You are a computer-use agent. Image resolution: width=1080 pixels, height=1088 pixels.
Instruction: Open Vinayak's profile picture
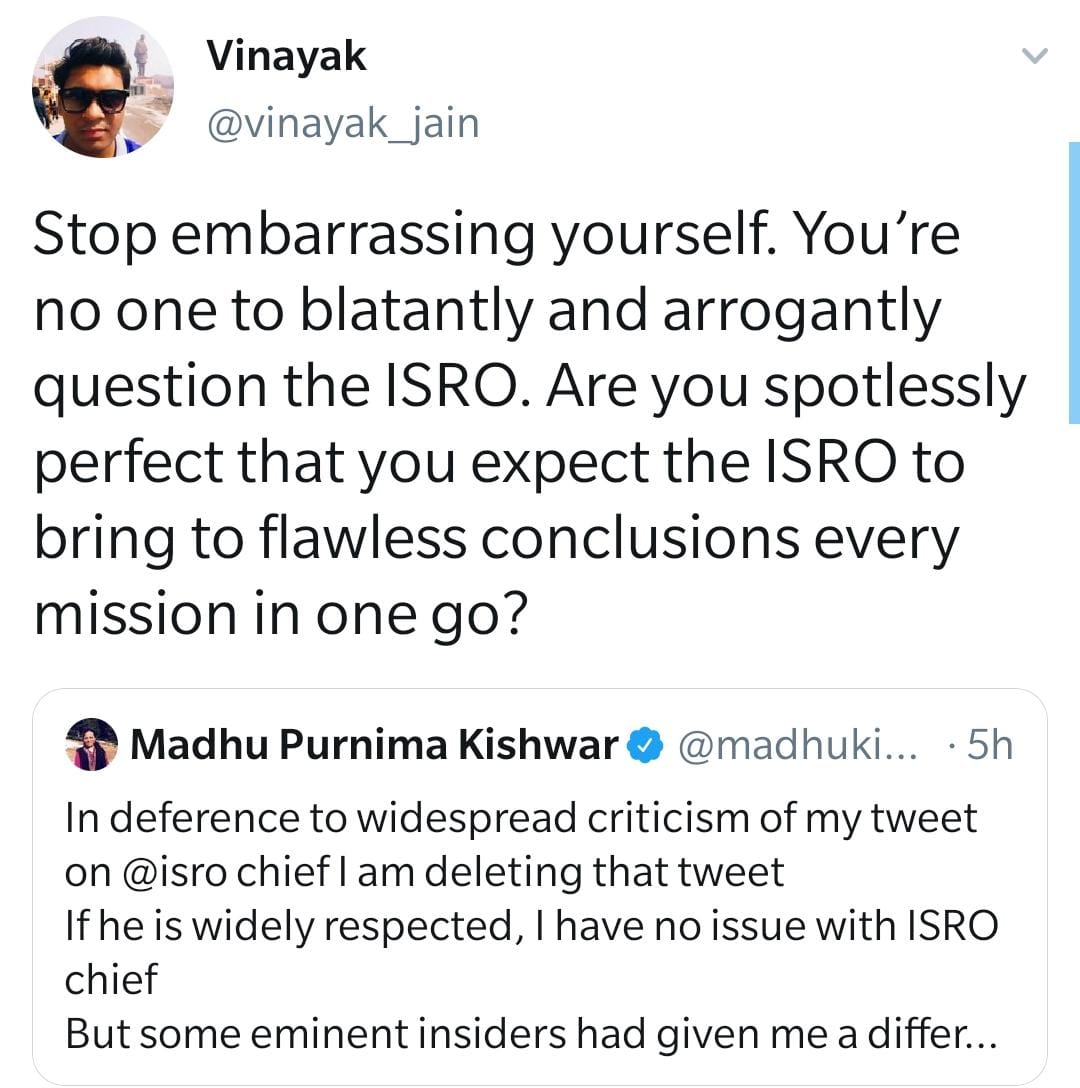(102, 86)
